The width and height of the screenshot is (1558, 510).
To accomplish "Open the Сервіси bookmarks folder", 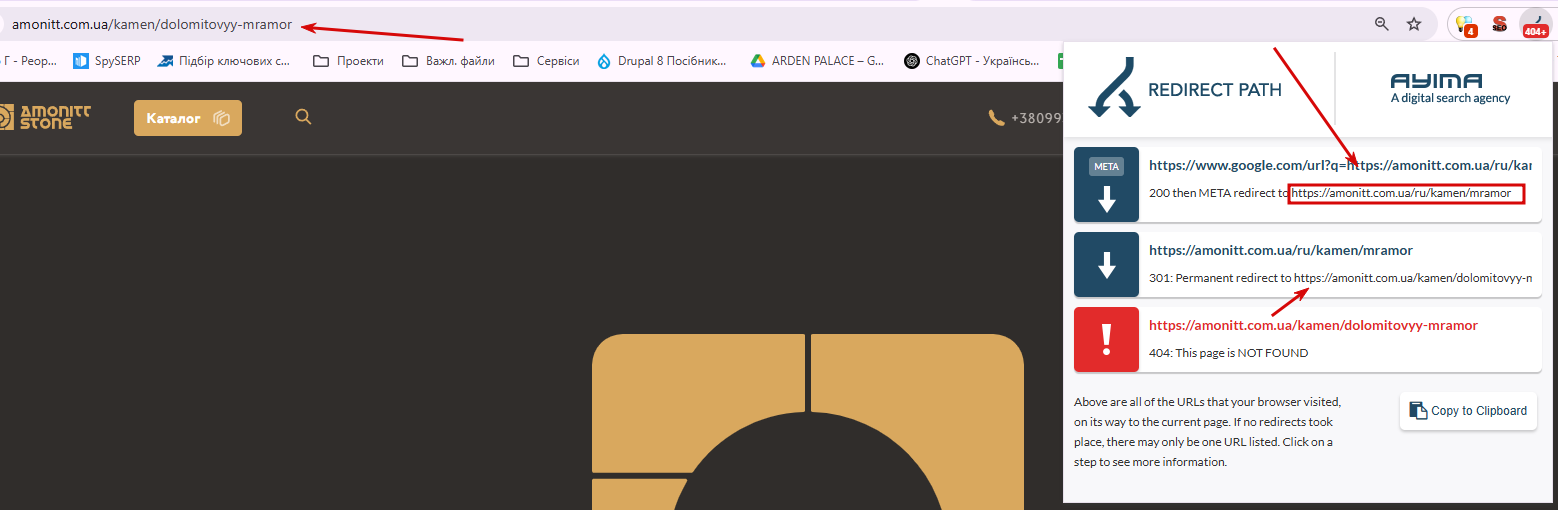I will (546, 61).
